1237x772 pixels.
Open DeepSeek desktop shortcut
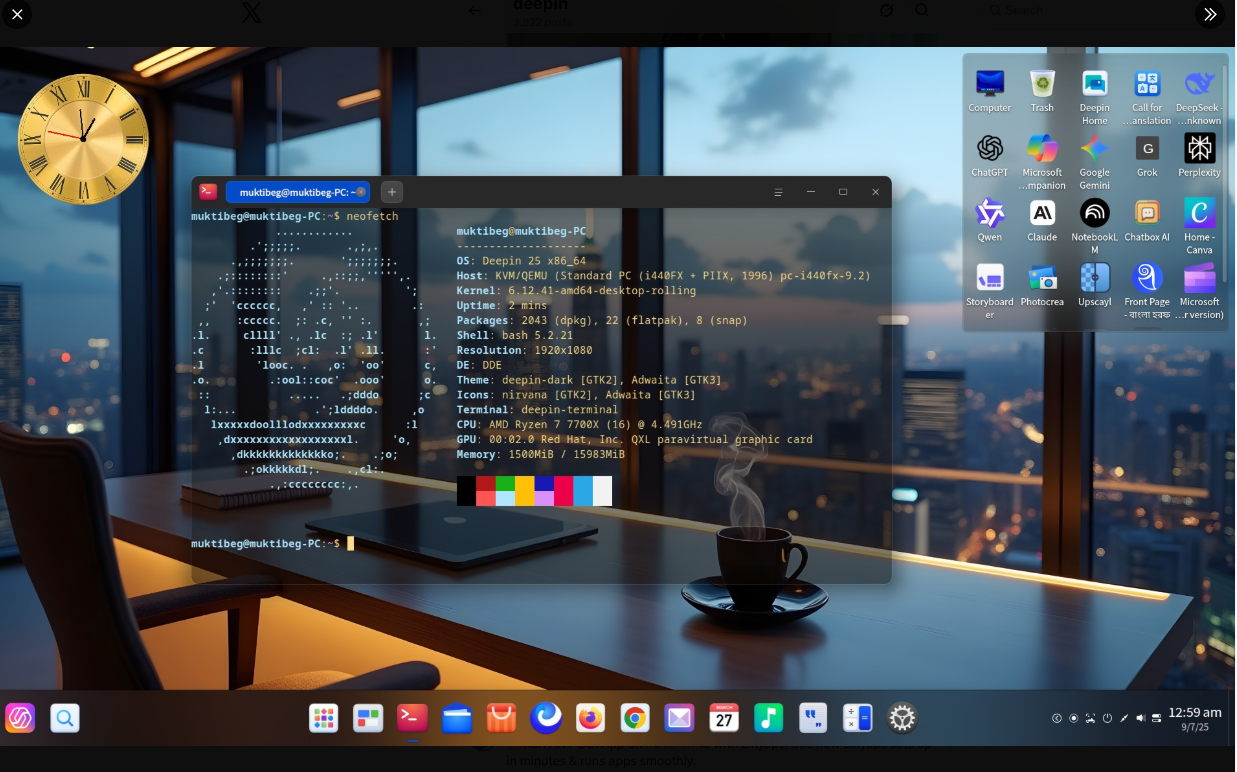pyautogui.click(x=1199, y=90)
